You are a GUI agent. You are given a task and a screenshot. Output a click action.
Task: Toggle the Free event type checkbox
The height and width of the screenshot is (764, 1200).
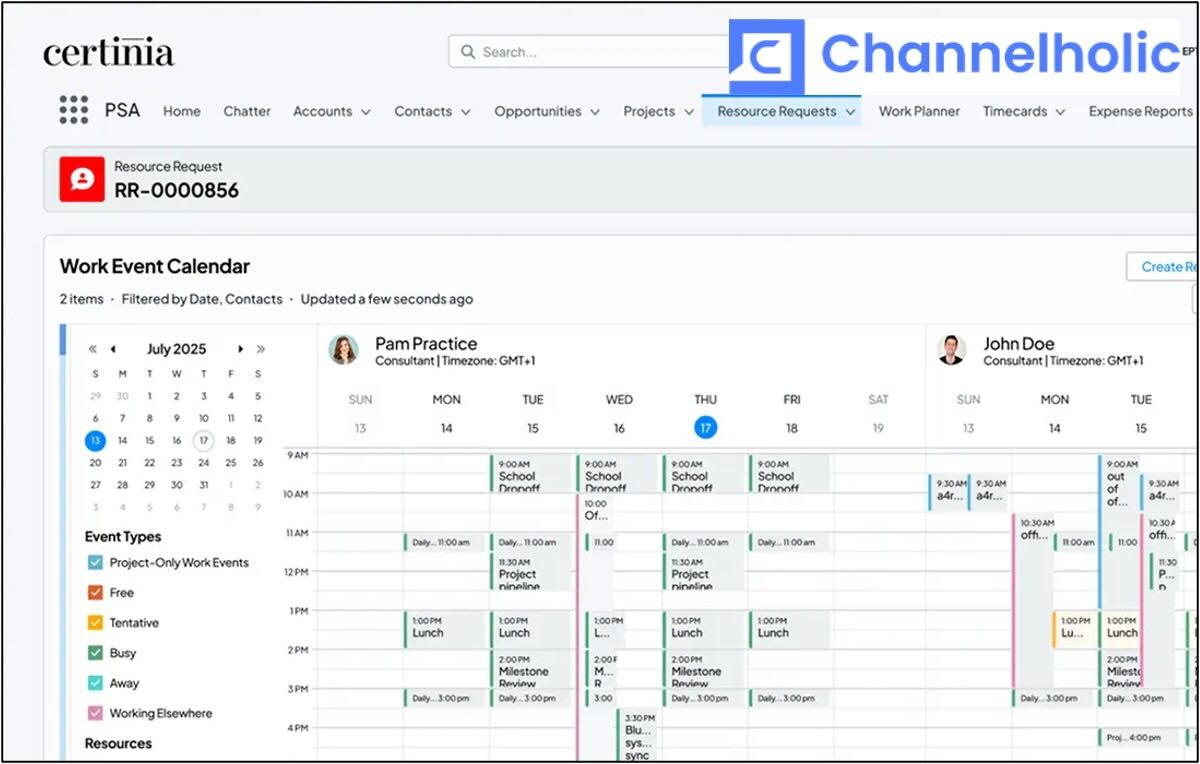coord(95,593)
